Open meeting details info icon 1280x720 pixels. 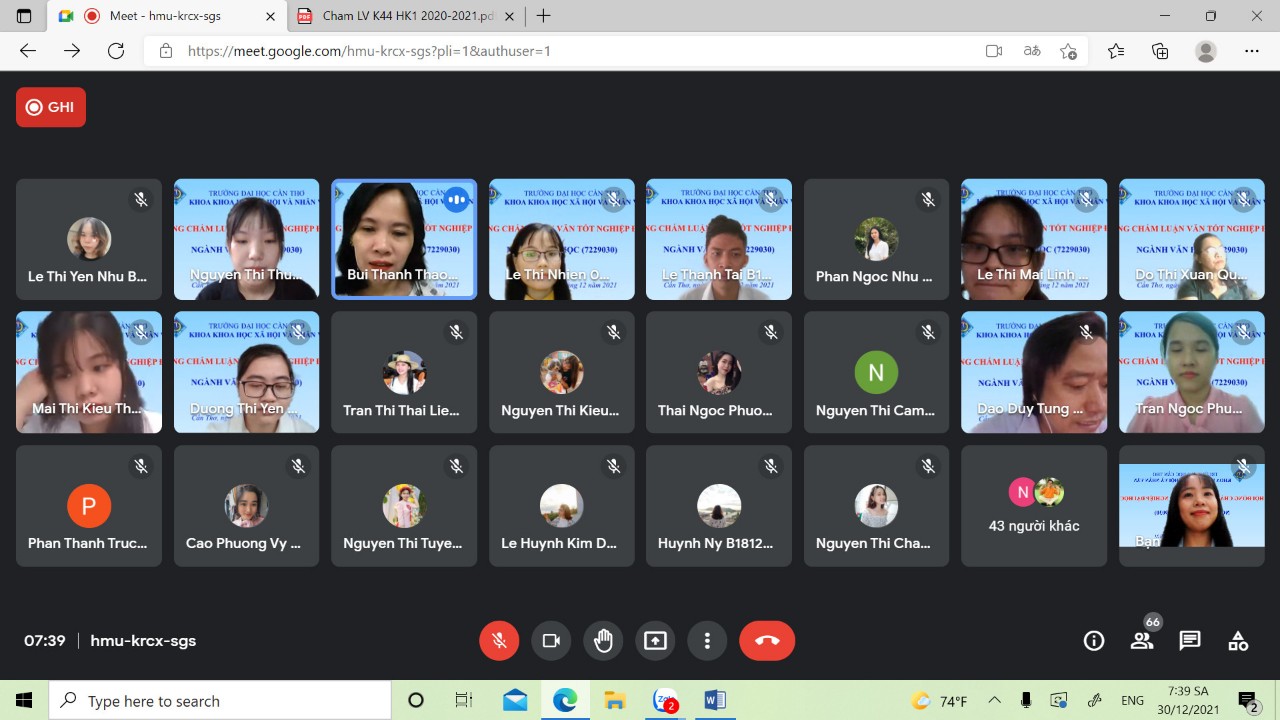tap(1094, 641)
